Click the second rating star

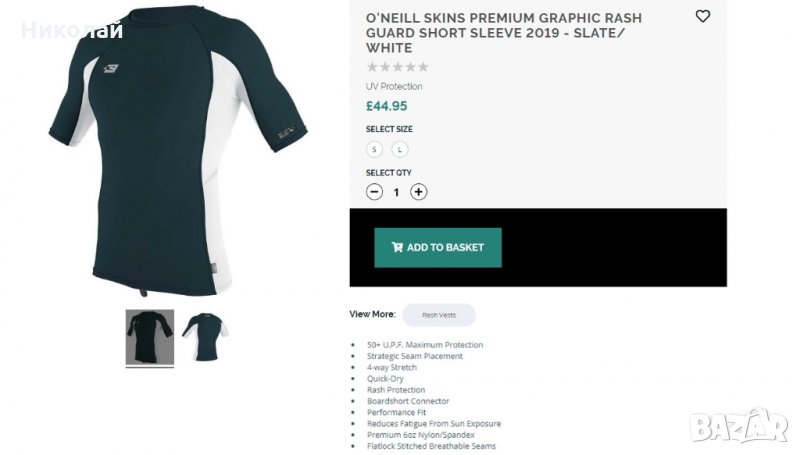(385, 67)
